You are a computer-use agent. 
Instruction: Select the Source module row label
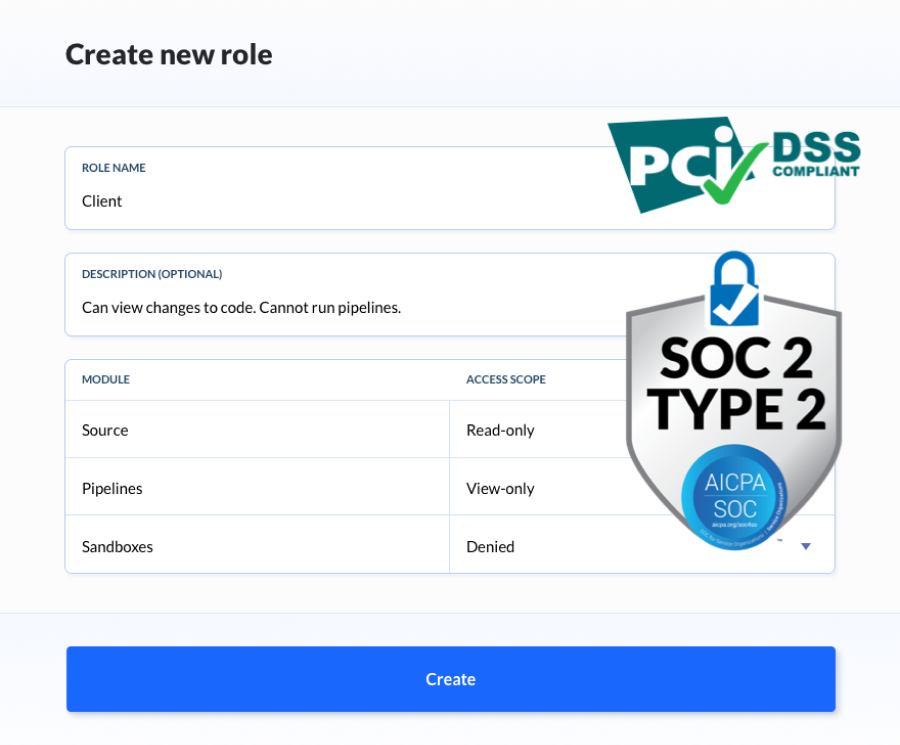pos(105,430)
